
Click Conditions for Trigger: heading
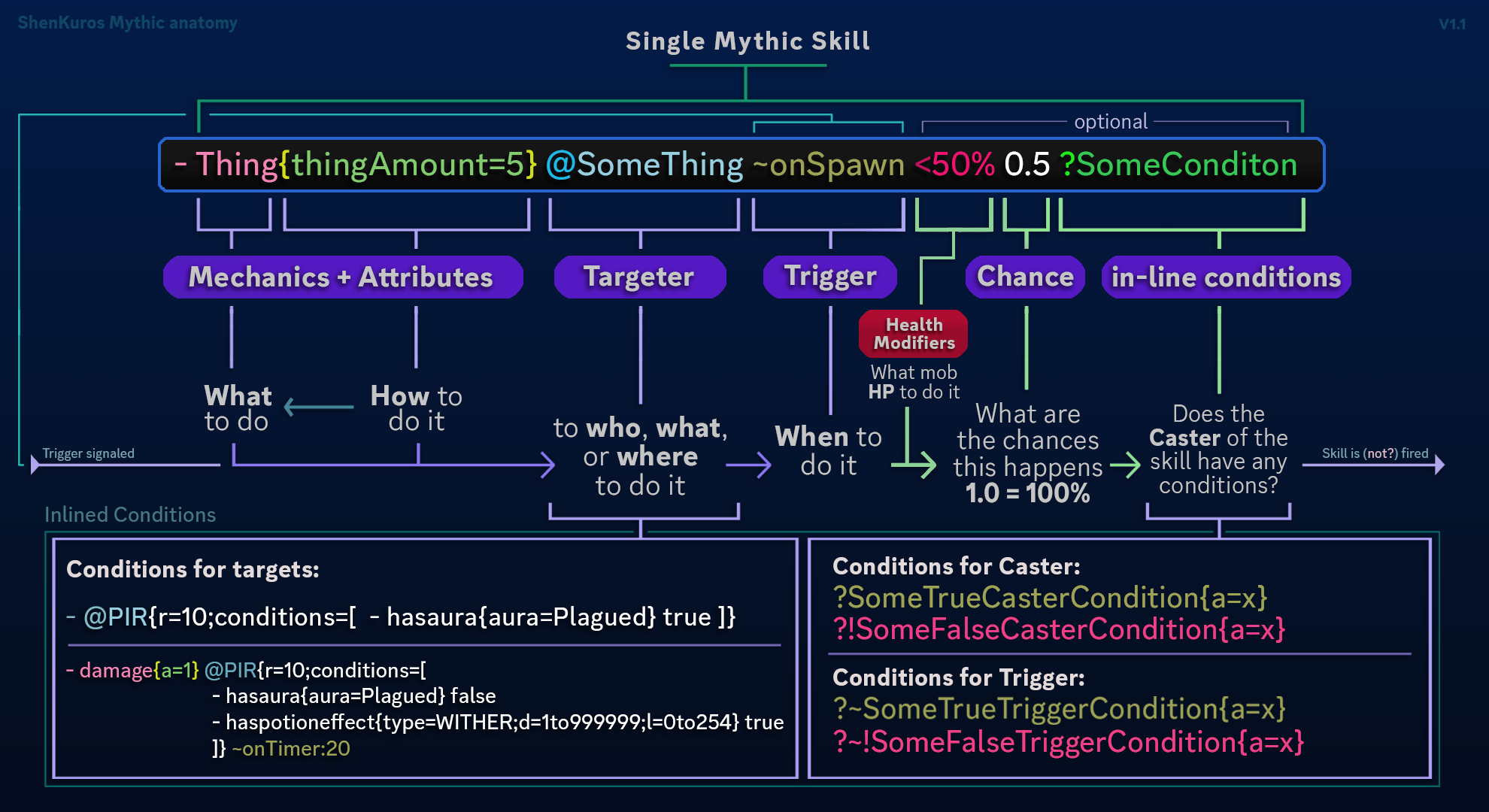(x=959, y=677)
